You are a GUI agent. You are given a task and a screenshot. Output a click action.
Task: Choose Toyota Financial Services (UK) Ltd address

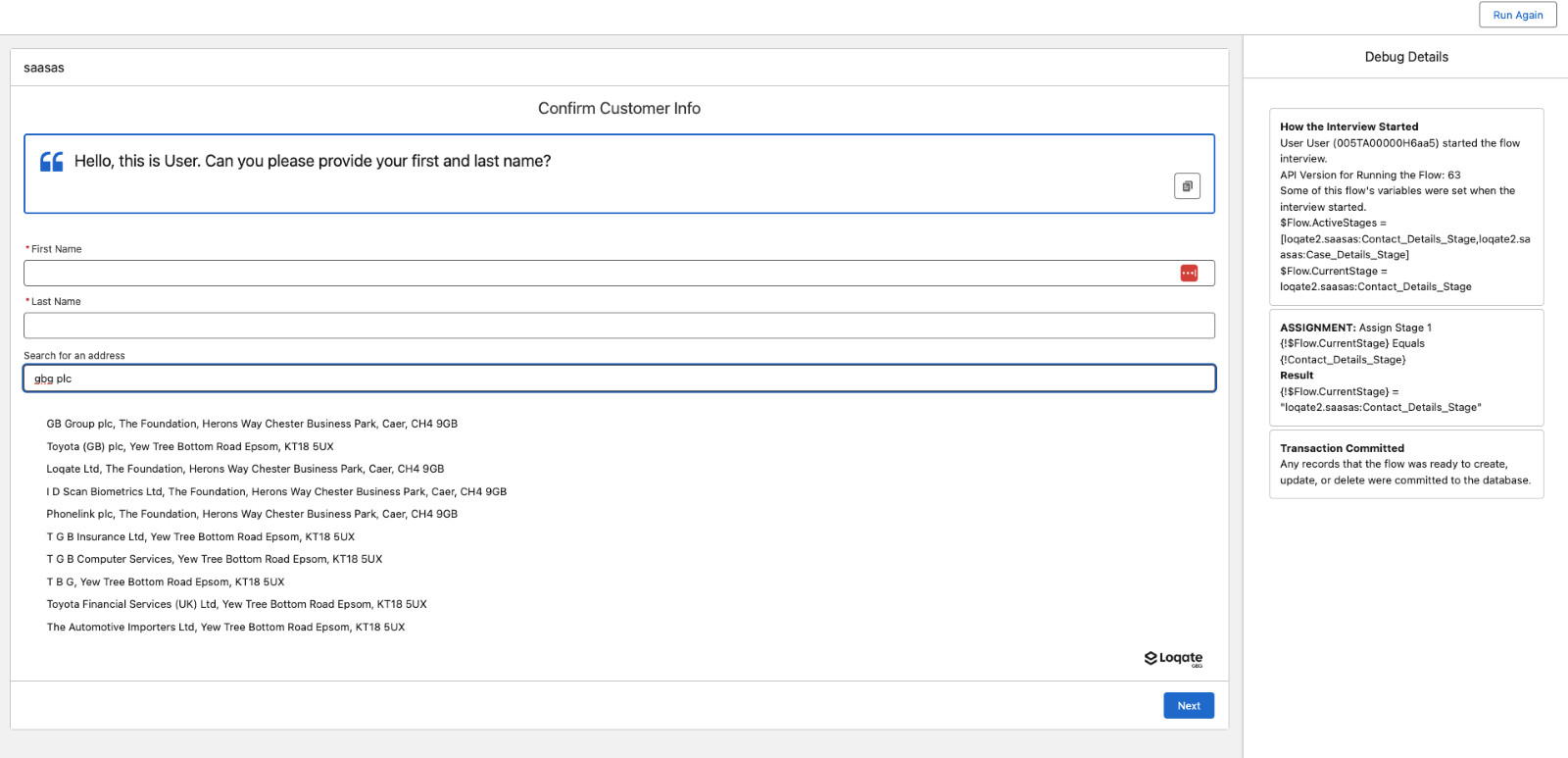(x=236, y=604)
